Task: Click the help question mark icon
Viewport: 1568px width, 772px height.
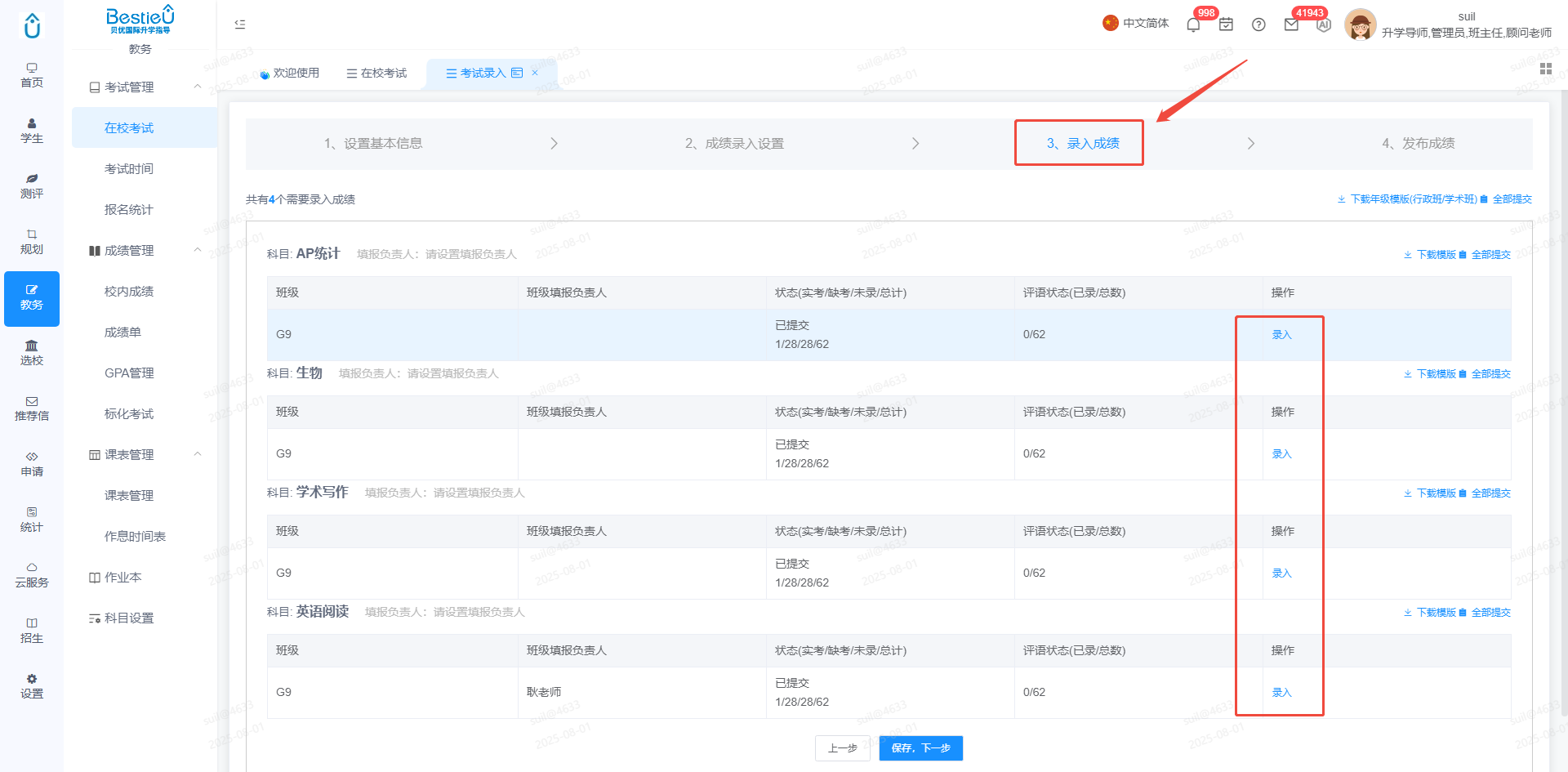Action: click(1258, 25)
